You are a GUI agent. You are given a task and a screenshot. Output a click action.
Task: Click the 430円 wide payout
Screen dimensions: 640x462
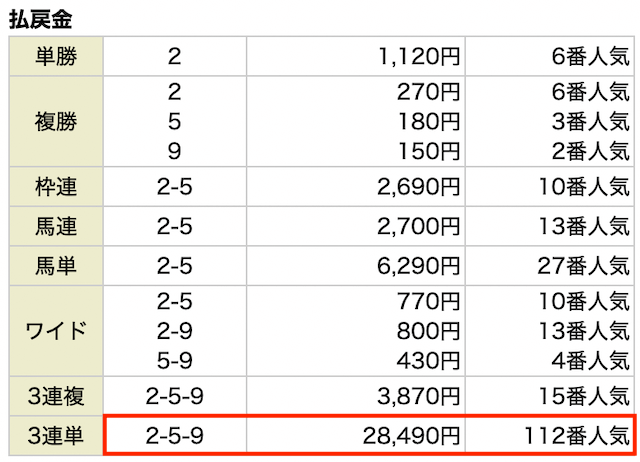(x=428, y=361)
